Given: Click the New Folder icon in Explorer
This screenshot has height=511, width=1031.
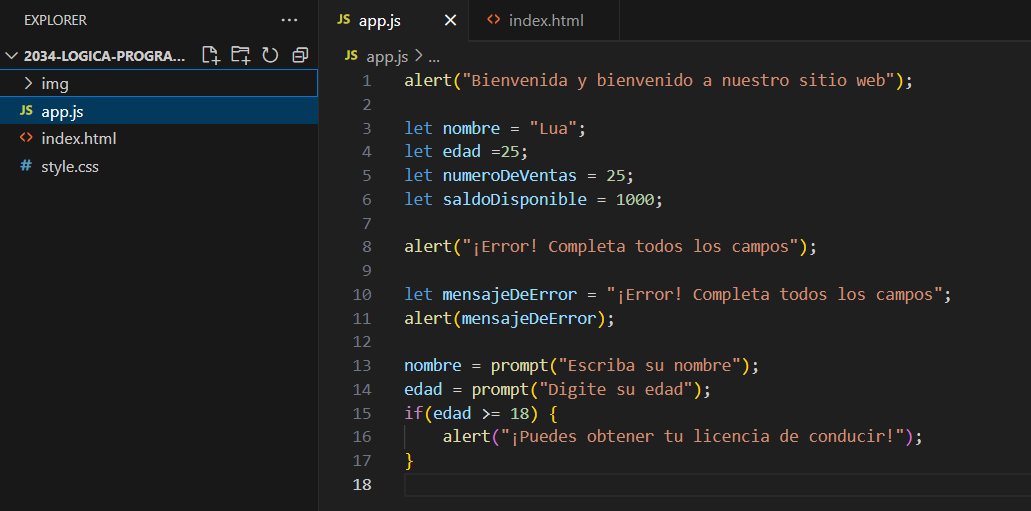Looking at the screenshot, I should 240,55.
